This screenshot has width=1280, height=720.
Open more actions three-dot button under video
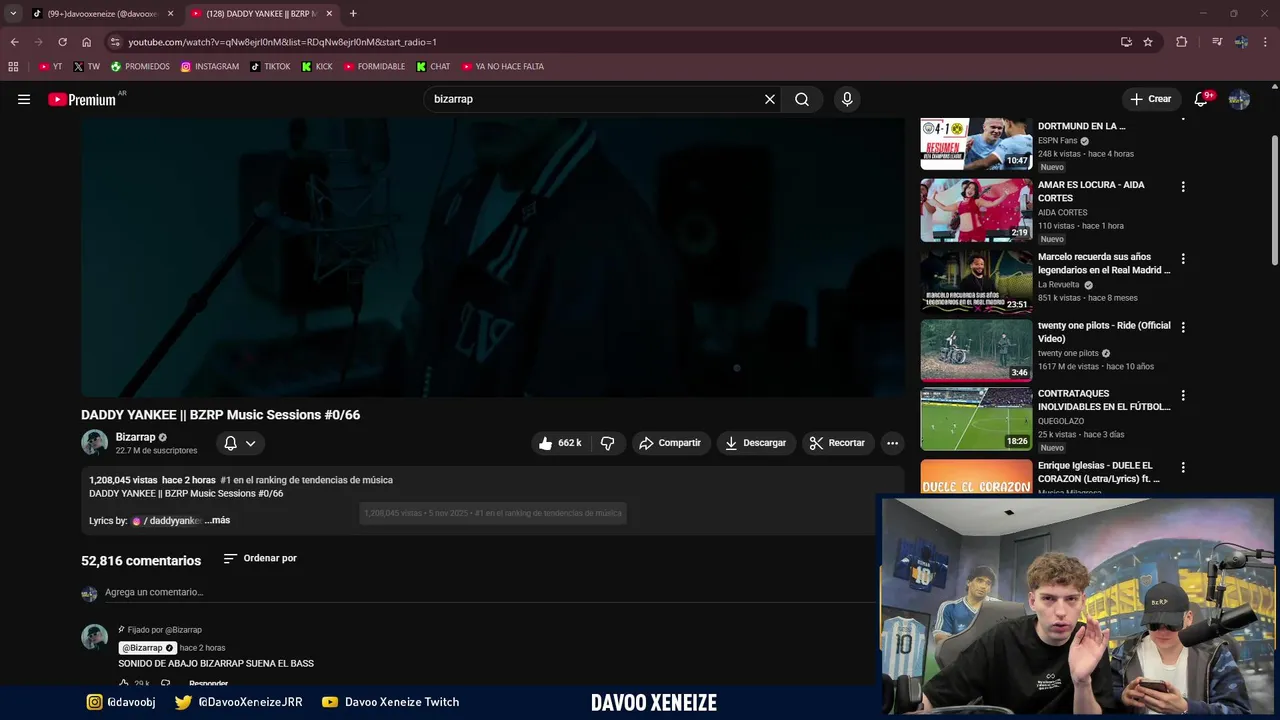tap(892, 443)
